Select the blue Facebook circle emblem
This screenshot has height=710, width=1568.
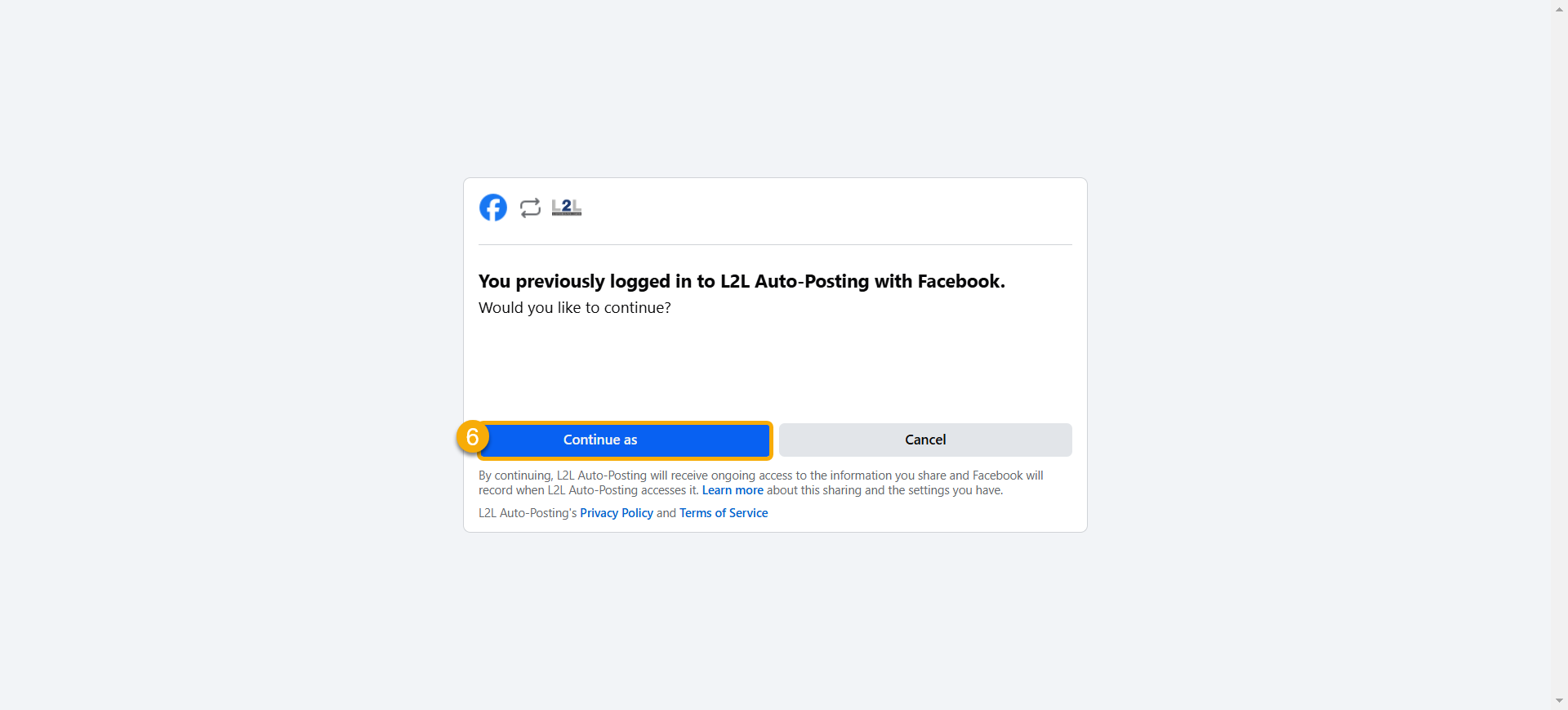point(493,208)
